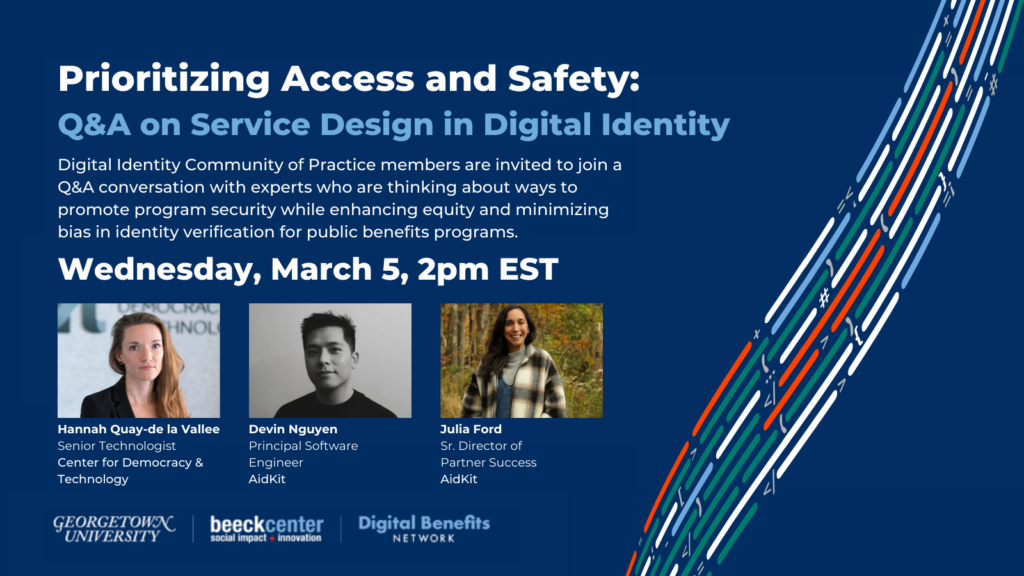Select the "Q&A on Service Design" subtitle
The width and height of the screenshot is (1024, 576).
click(x=393, y=125)
